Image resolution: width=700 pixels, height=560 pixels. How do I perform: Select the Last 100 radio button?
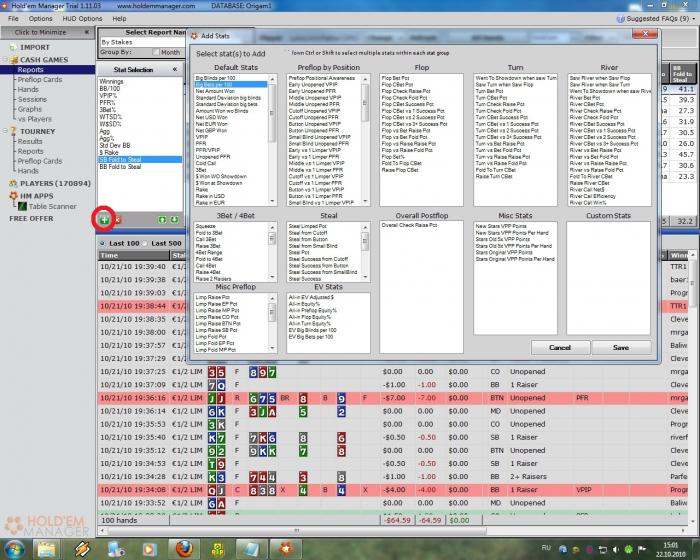click(x=103, y=243)
